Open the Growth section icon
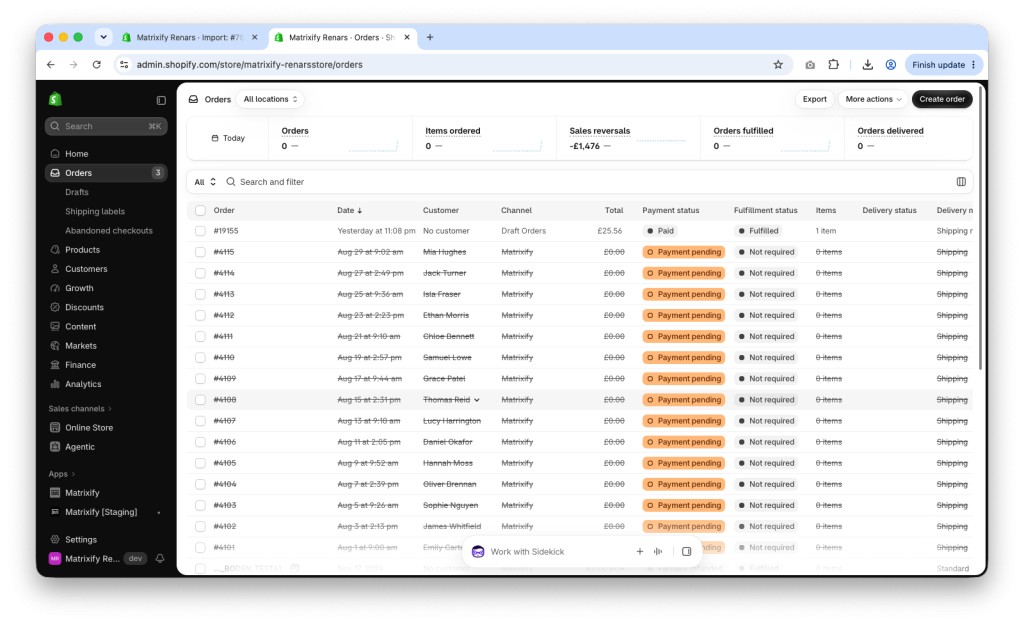The image size is (1024, 625). point(55,288)
